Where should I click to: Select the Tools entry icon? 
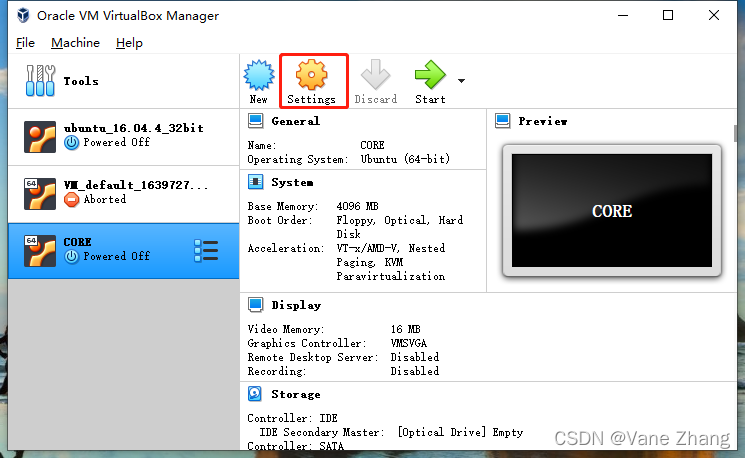40,81
